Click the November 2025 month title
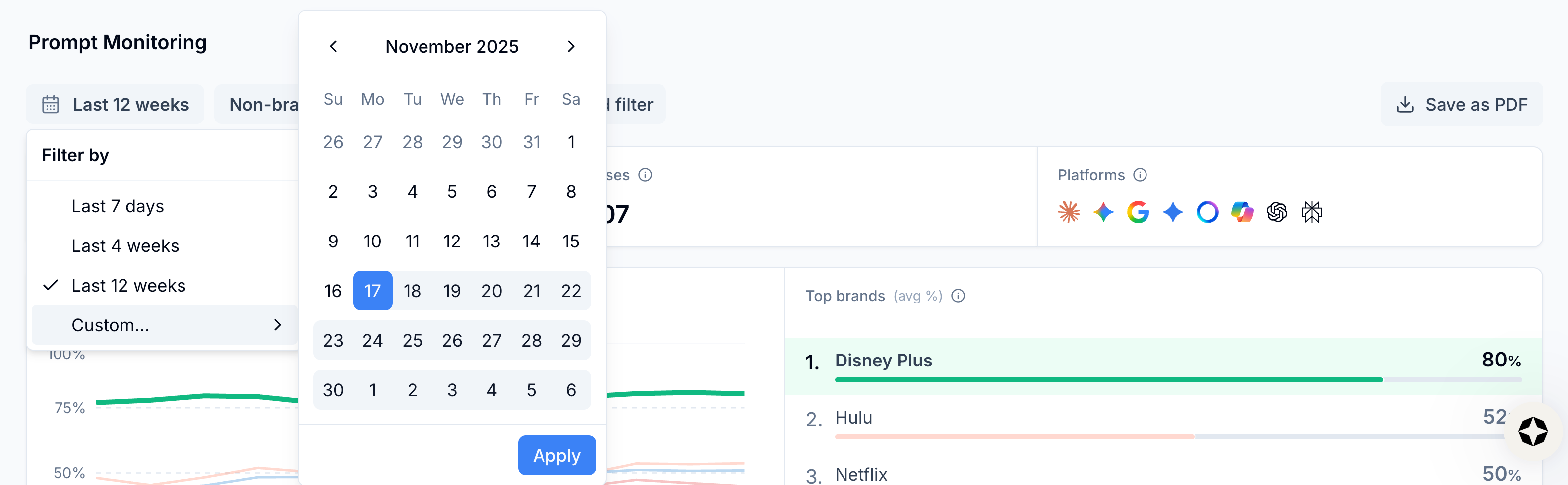The height and width of the screenshot is (485, 1568). (452, 46)
